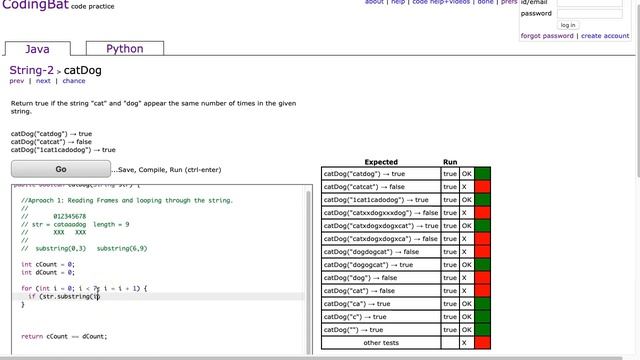Click the Go button to run code
Screen dimensions: 640x360
pos(61,169)
